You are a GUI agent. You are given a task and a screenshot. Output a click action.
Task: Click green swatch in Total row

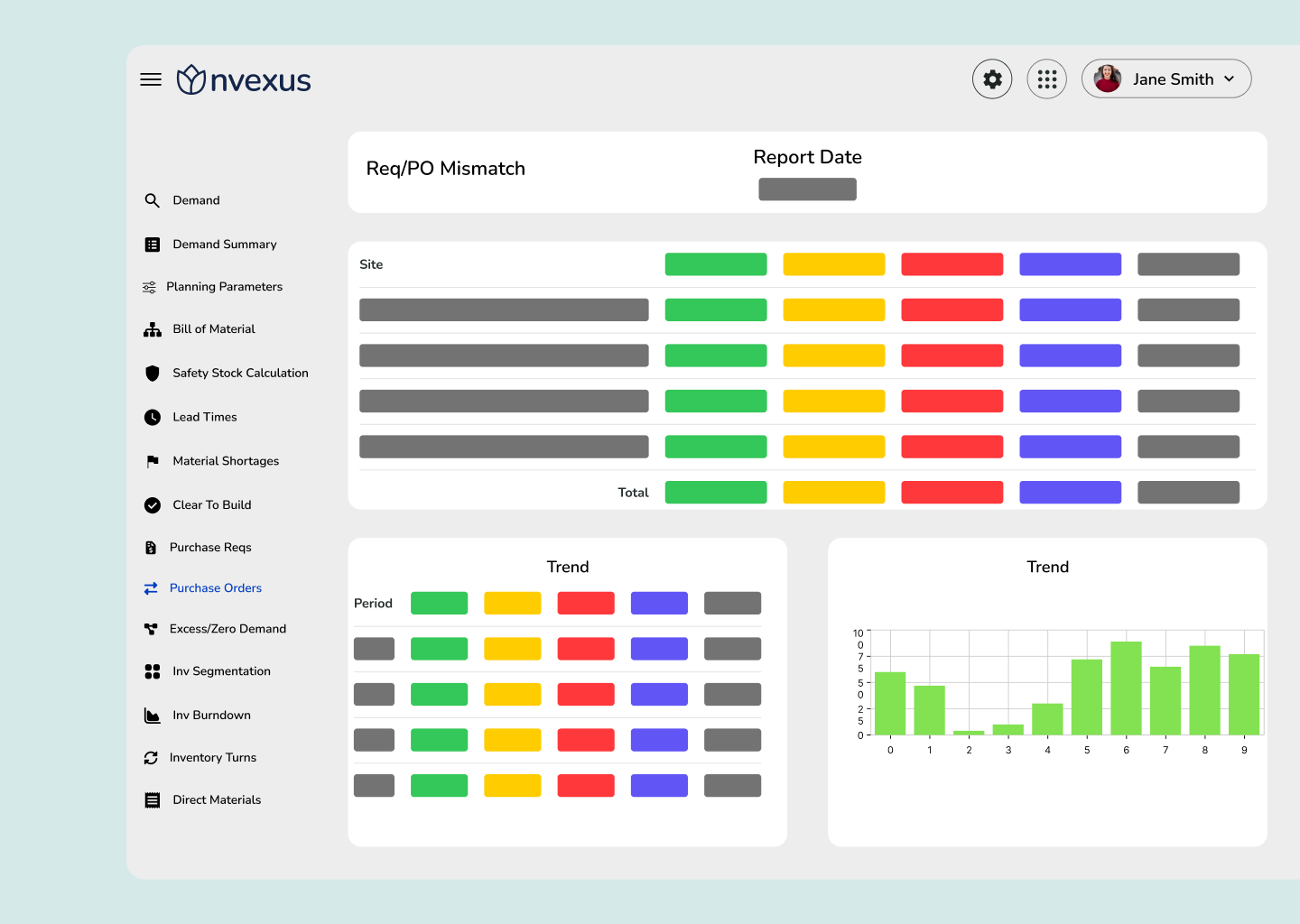coord(716,493)
